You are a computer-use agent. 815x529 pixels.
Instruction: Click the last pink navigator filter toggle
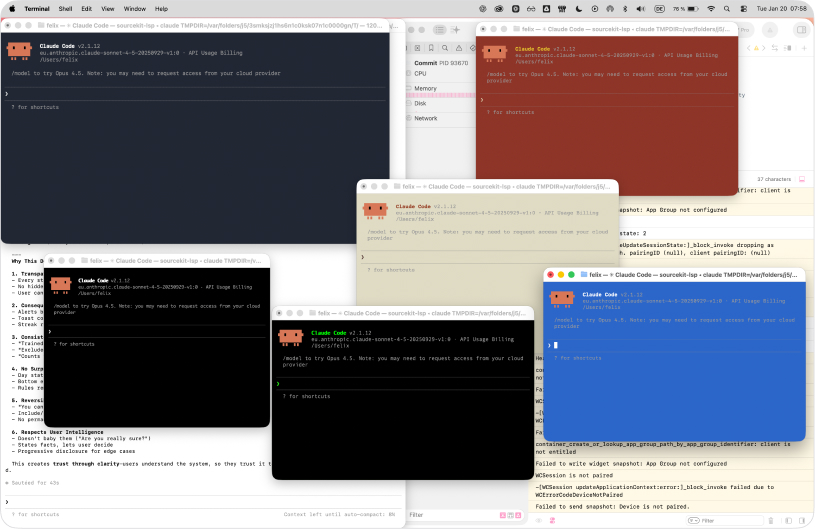pos(518,515)
